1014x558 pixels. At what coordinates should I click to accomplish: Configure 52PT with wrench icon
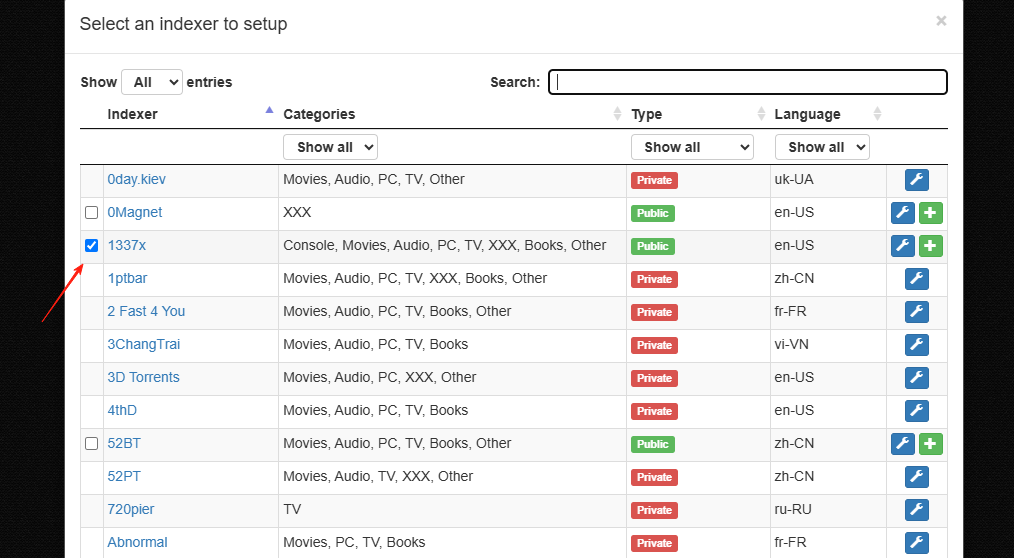click(x=916, y=477)
